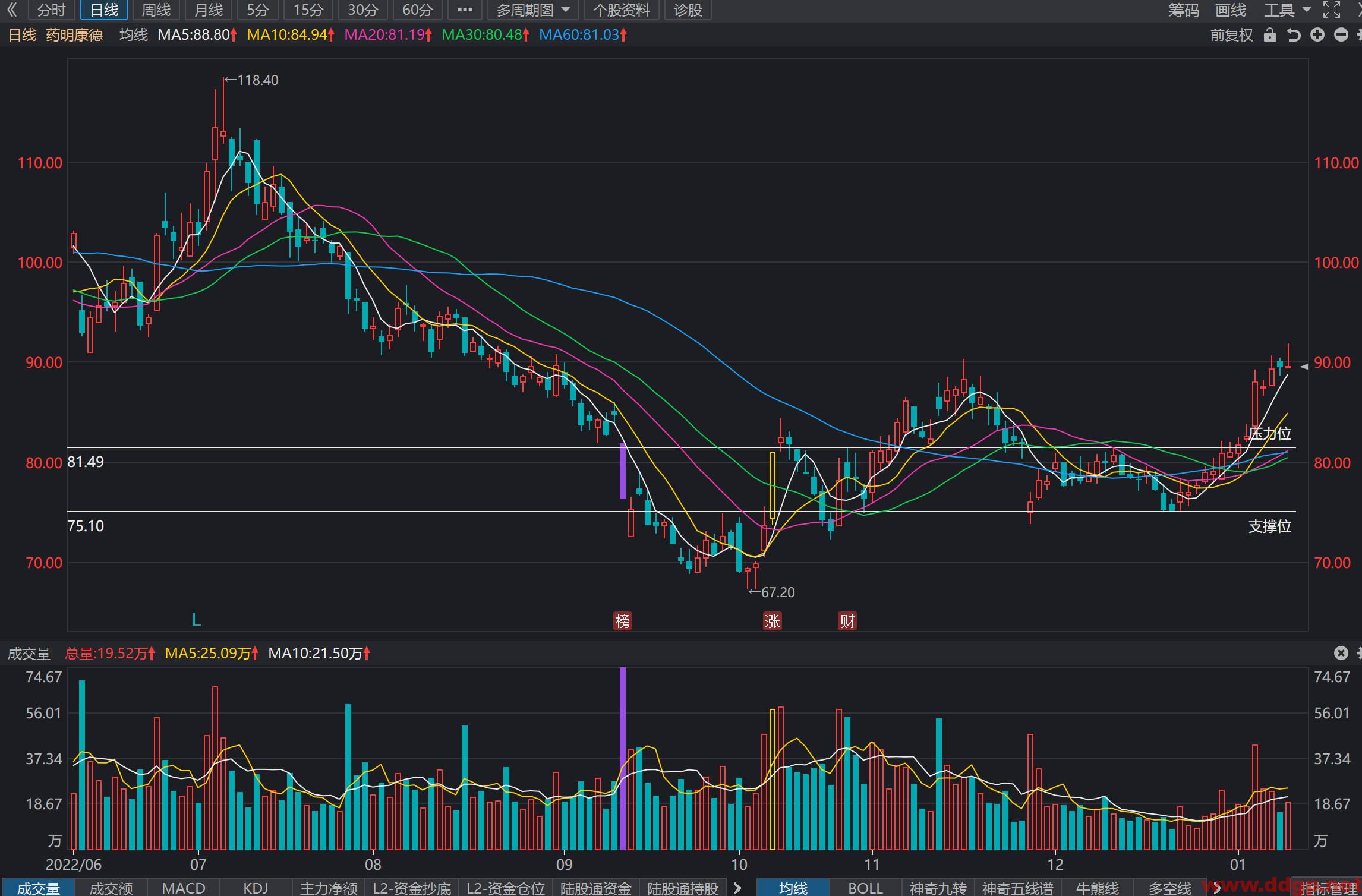Zoom in the chart with plus icon

point(1317,35)
